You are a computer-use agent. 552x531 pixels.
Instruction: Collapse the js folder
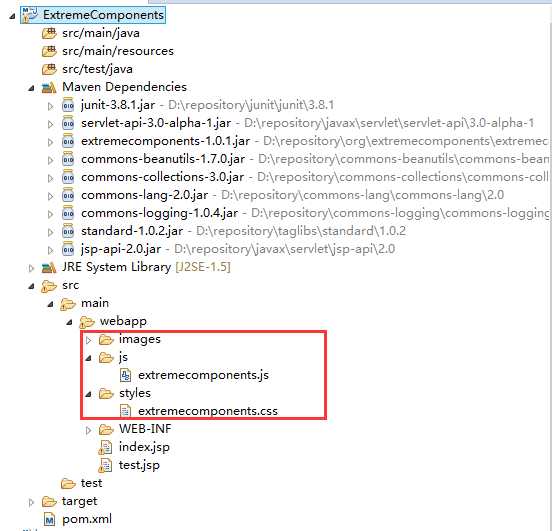point(89,358)
